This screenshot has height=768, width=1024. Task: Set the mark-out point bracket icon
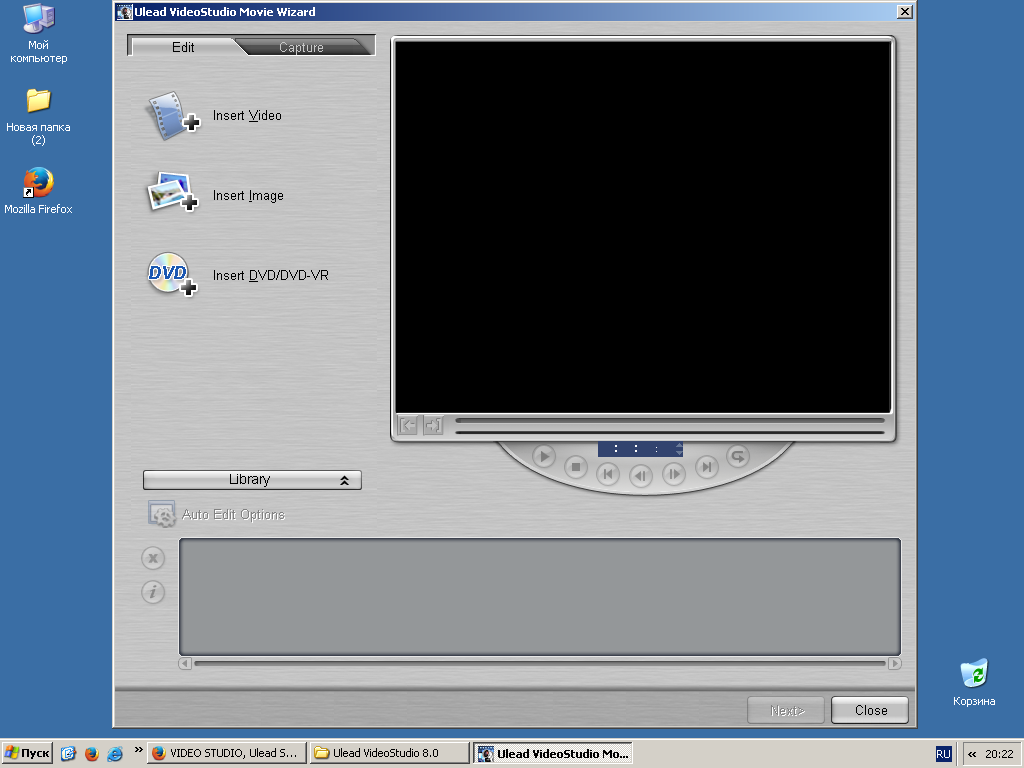[432, 426]
